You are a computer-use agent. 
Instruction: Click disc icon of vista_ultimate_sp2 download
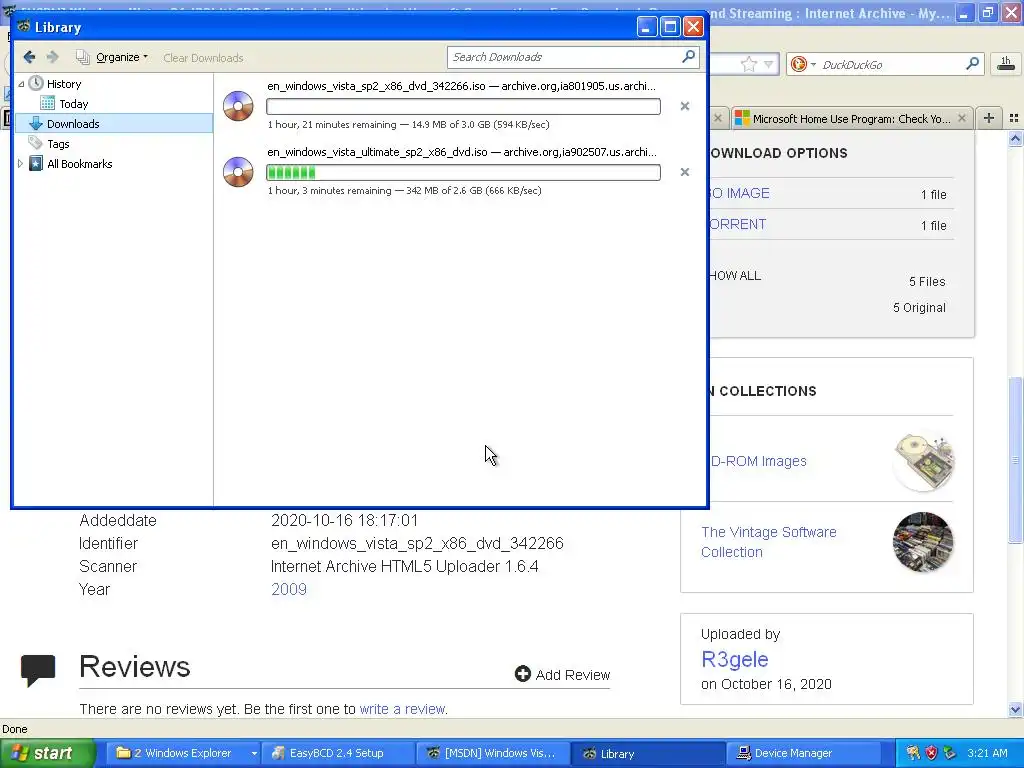pyautogui.click(x=238, y=172)
